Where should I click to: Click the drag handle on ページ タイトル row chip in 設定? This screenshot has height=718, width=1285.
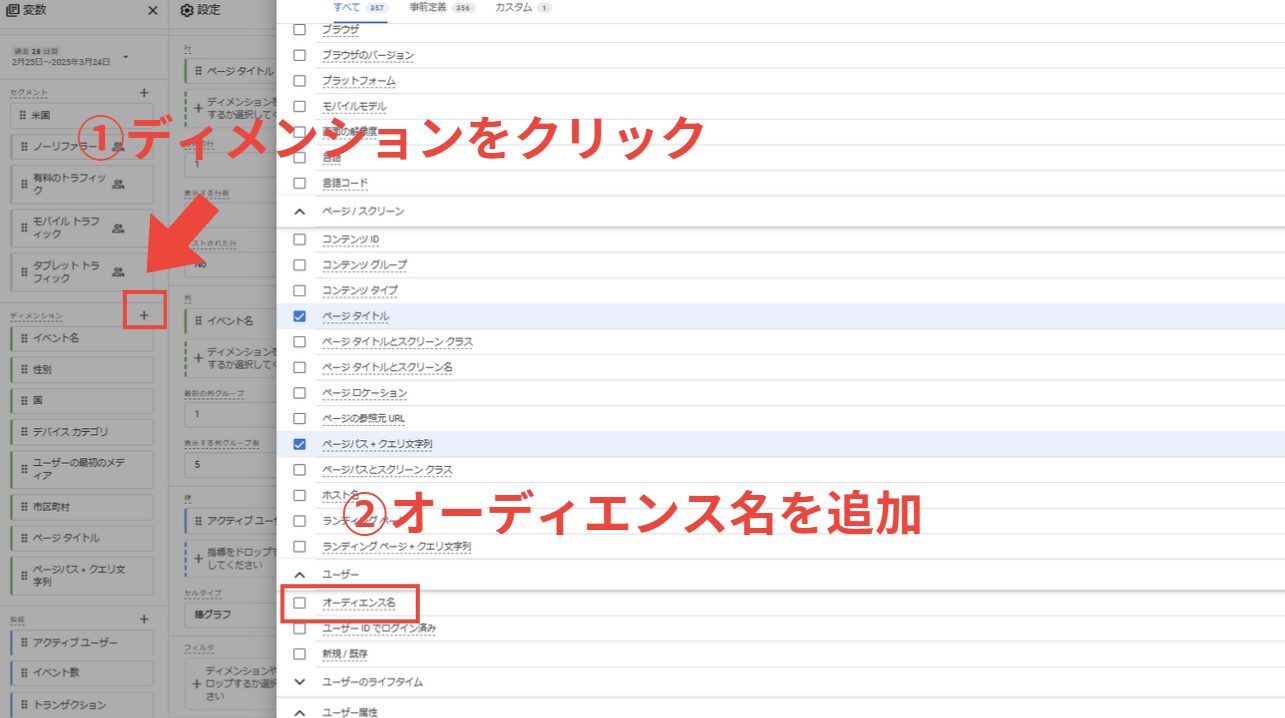(199, 71)
